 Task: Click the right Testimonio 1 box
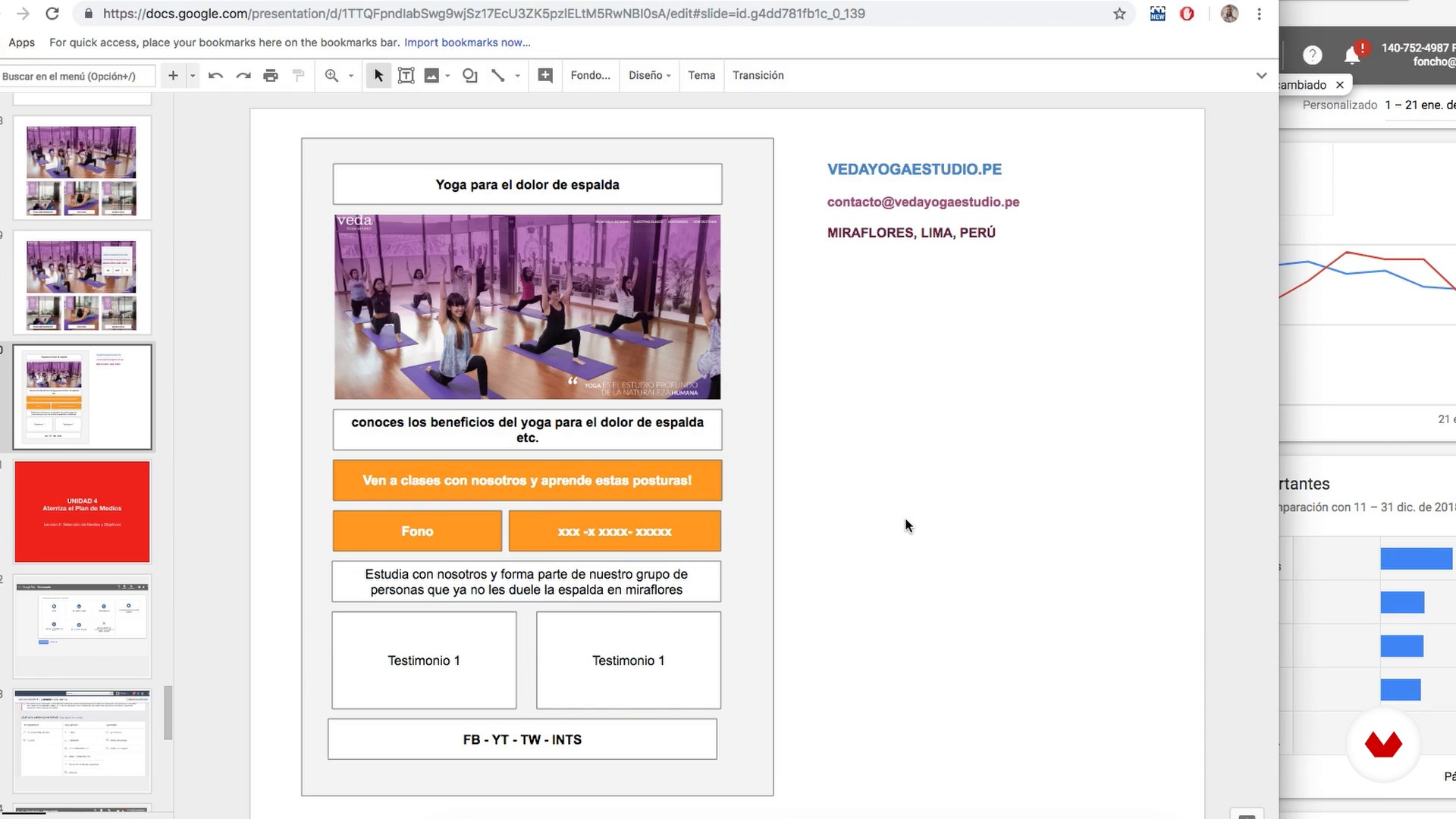click(x=629, y=661)
